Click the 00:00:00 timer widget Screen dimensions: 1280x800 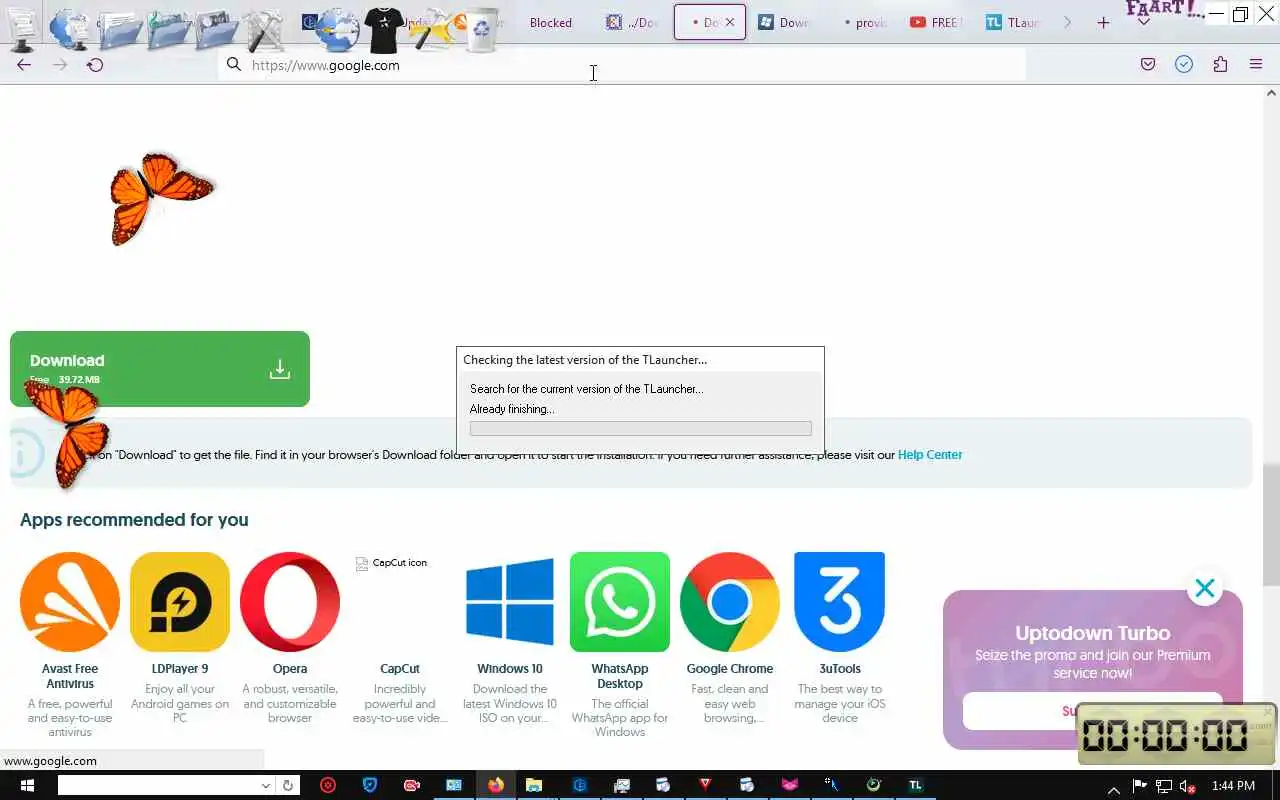pyautogui.click(x=1176, y=735)
